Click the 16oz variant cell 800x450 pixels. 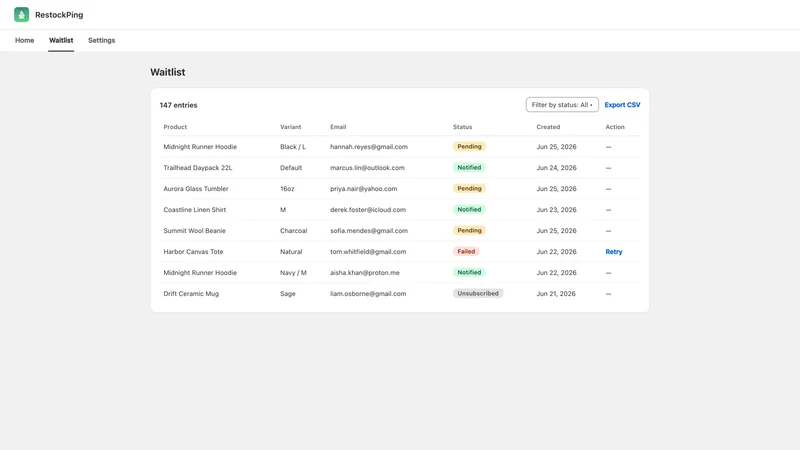tap(287, 189)
